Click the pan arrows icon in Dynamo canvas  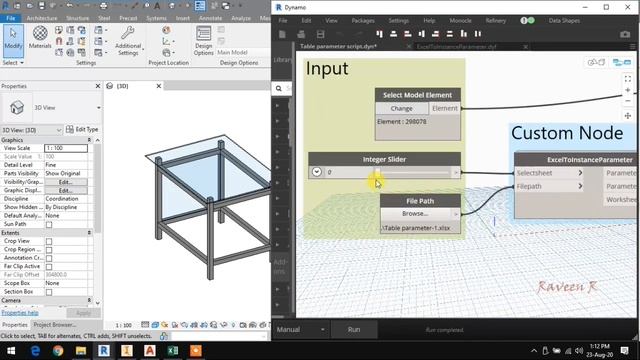click(628, 116)
